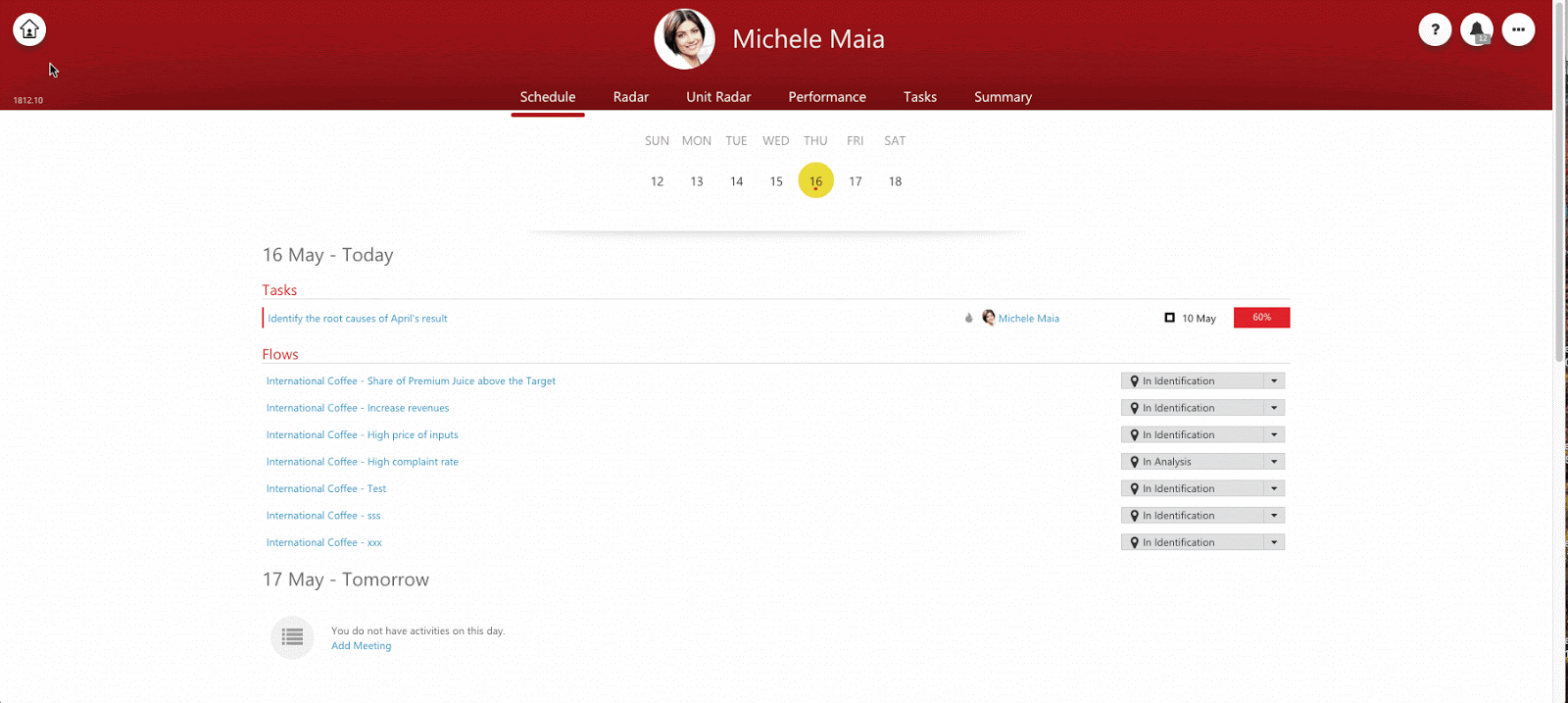
Task: Click the priority flame icon on the task row
Action: coord(969,318)
